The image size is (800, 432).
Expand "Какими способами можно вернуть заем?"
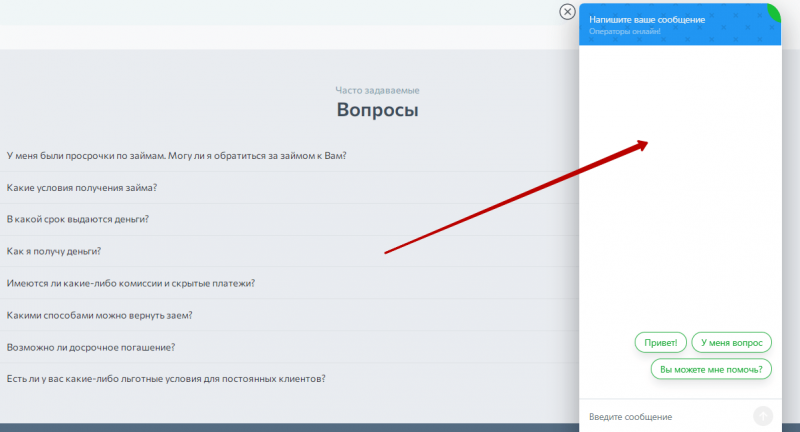(100, 315)
